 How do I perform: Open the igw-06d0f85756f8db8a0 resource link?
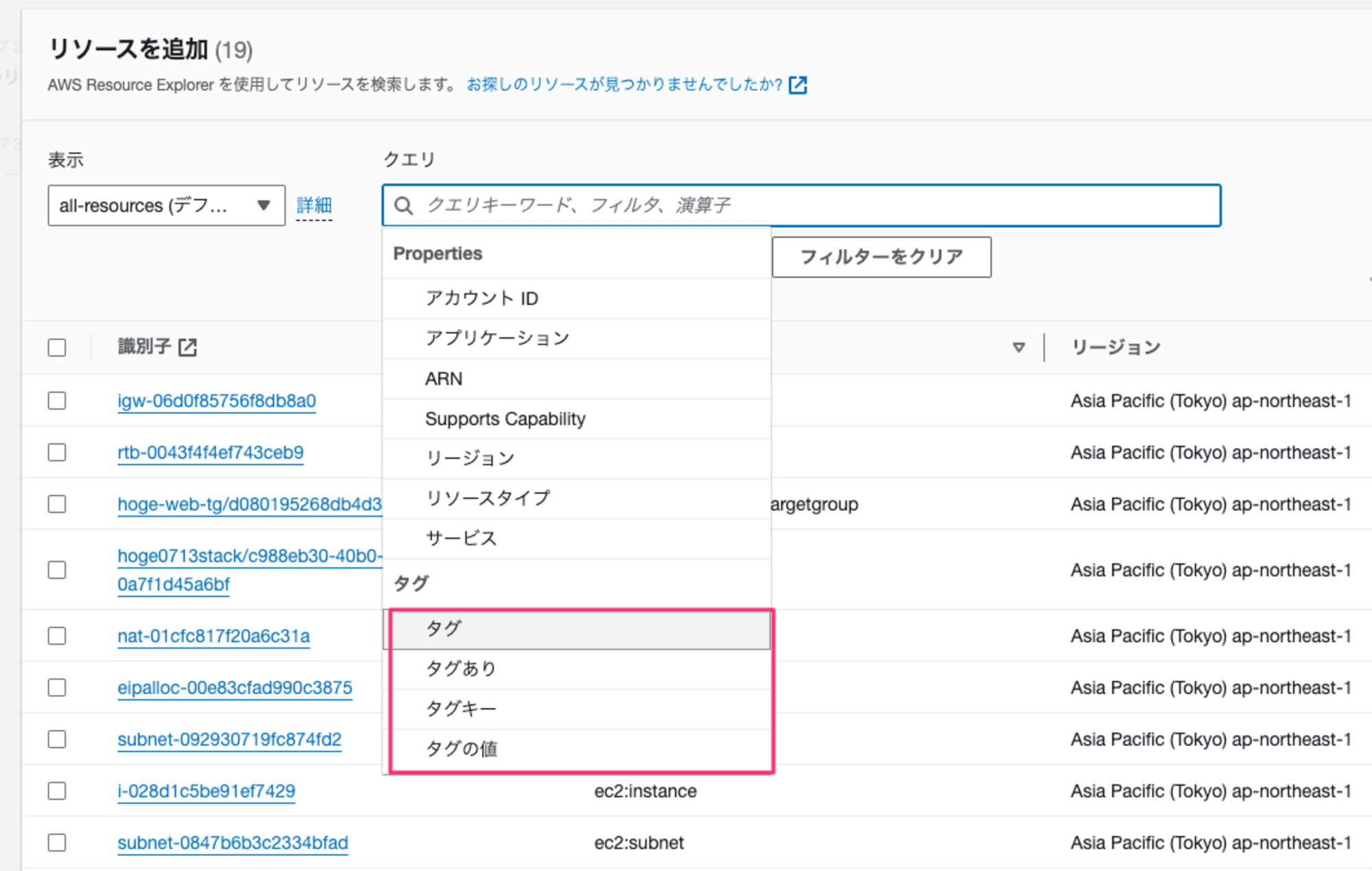tap(217, 401)
